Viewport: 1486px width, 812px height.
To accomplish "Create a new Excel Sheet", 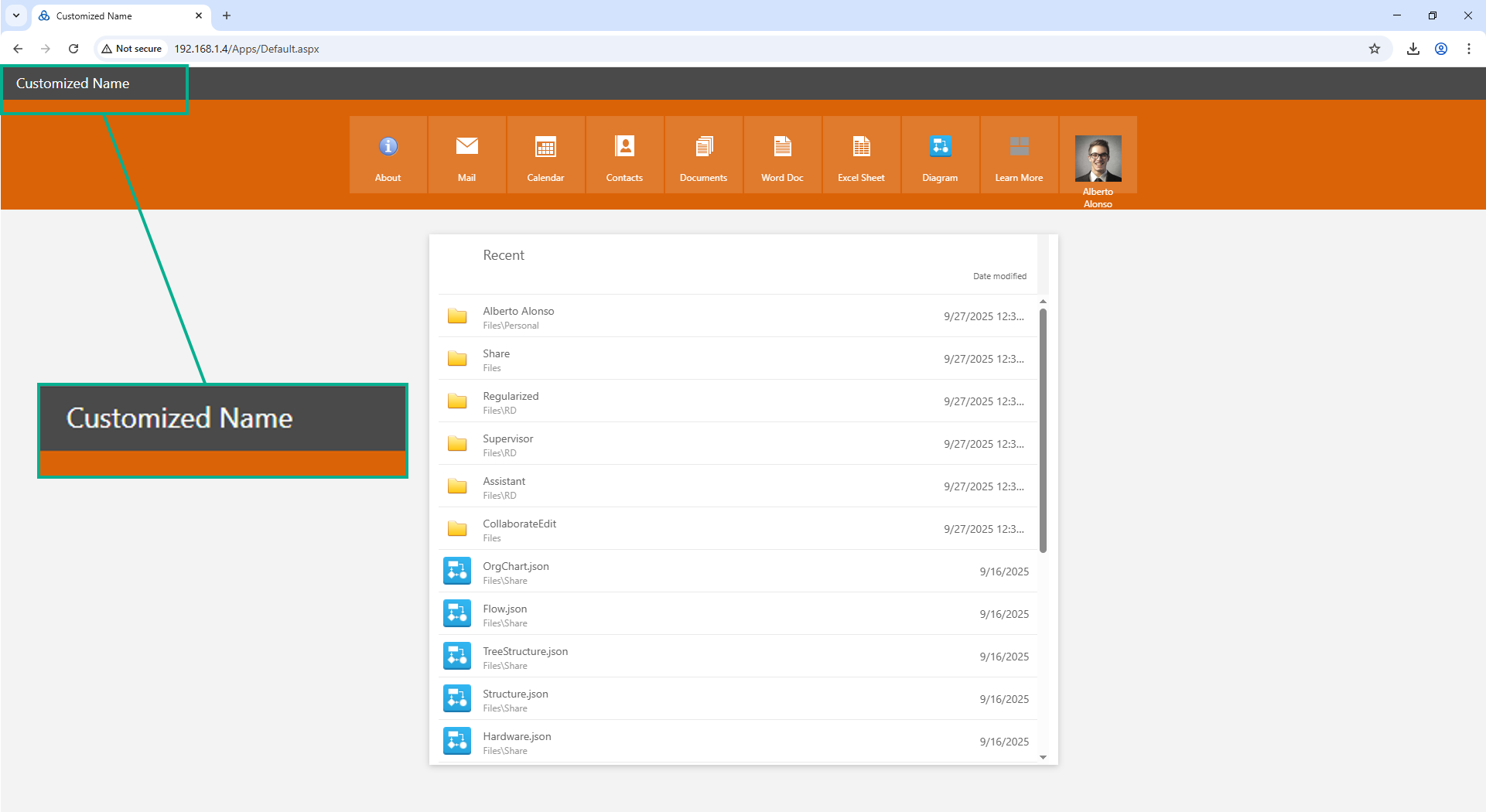I will click(861, 147).
